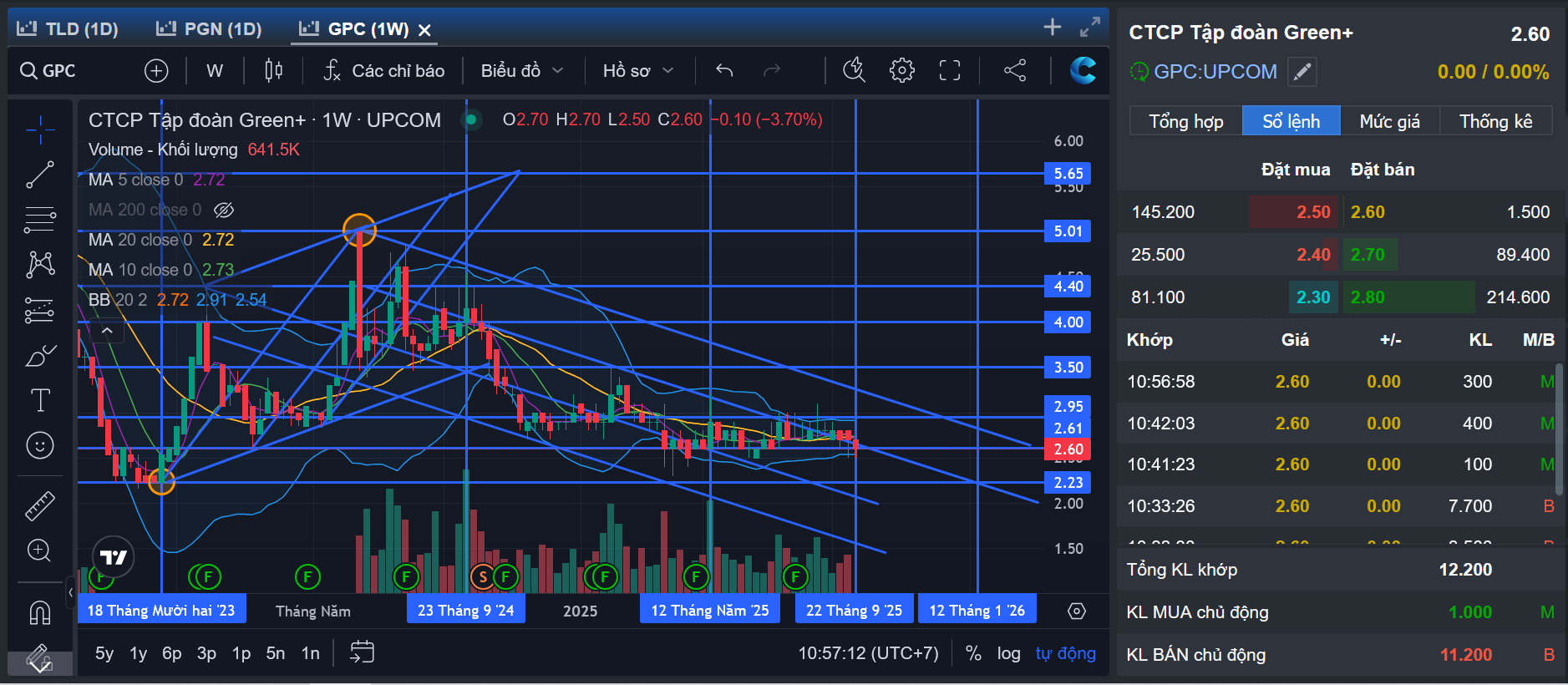Set time range to 6p
1568x685 pixels.
click(x=172, y=653)
